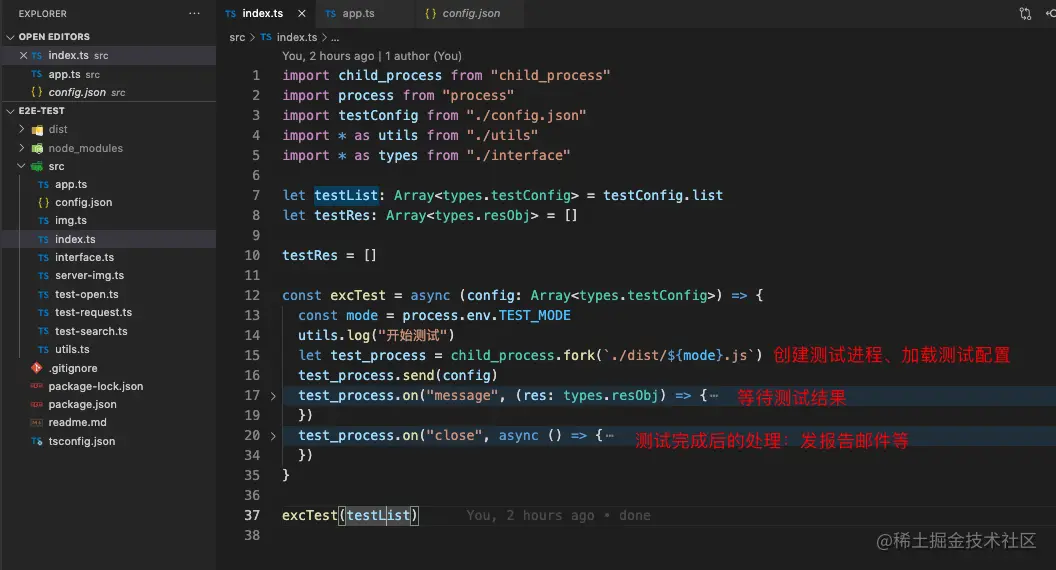The image size is (1056, 570).
Task: Click the 'You, 2 hours ago • done' blame text
Action: click(558, 515)
